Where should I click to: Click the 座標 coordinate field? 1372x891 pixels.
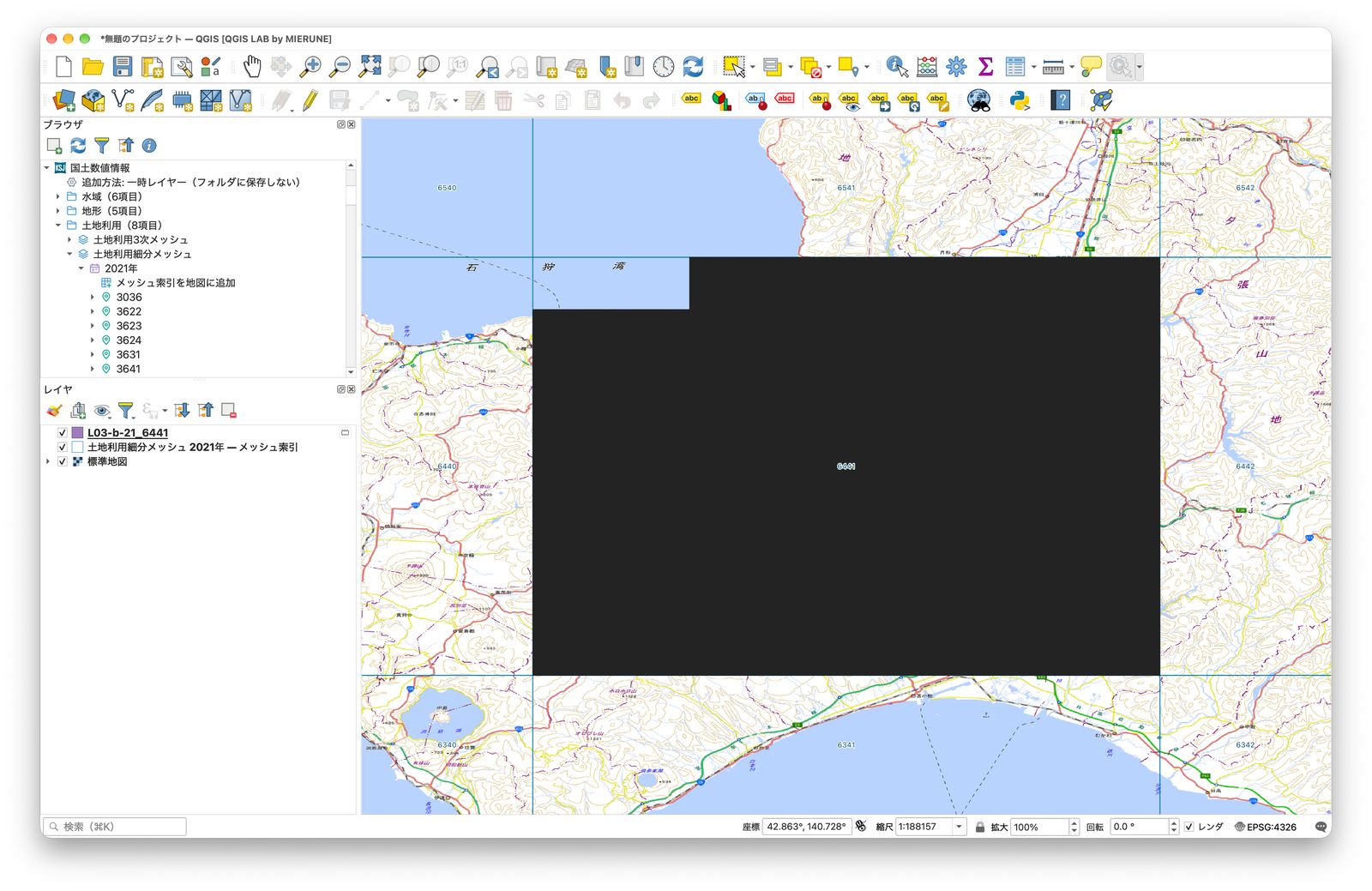pos(806,827)
